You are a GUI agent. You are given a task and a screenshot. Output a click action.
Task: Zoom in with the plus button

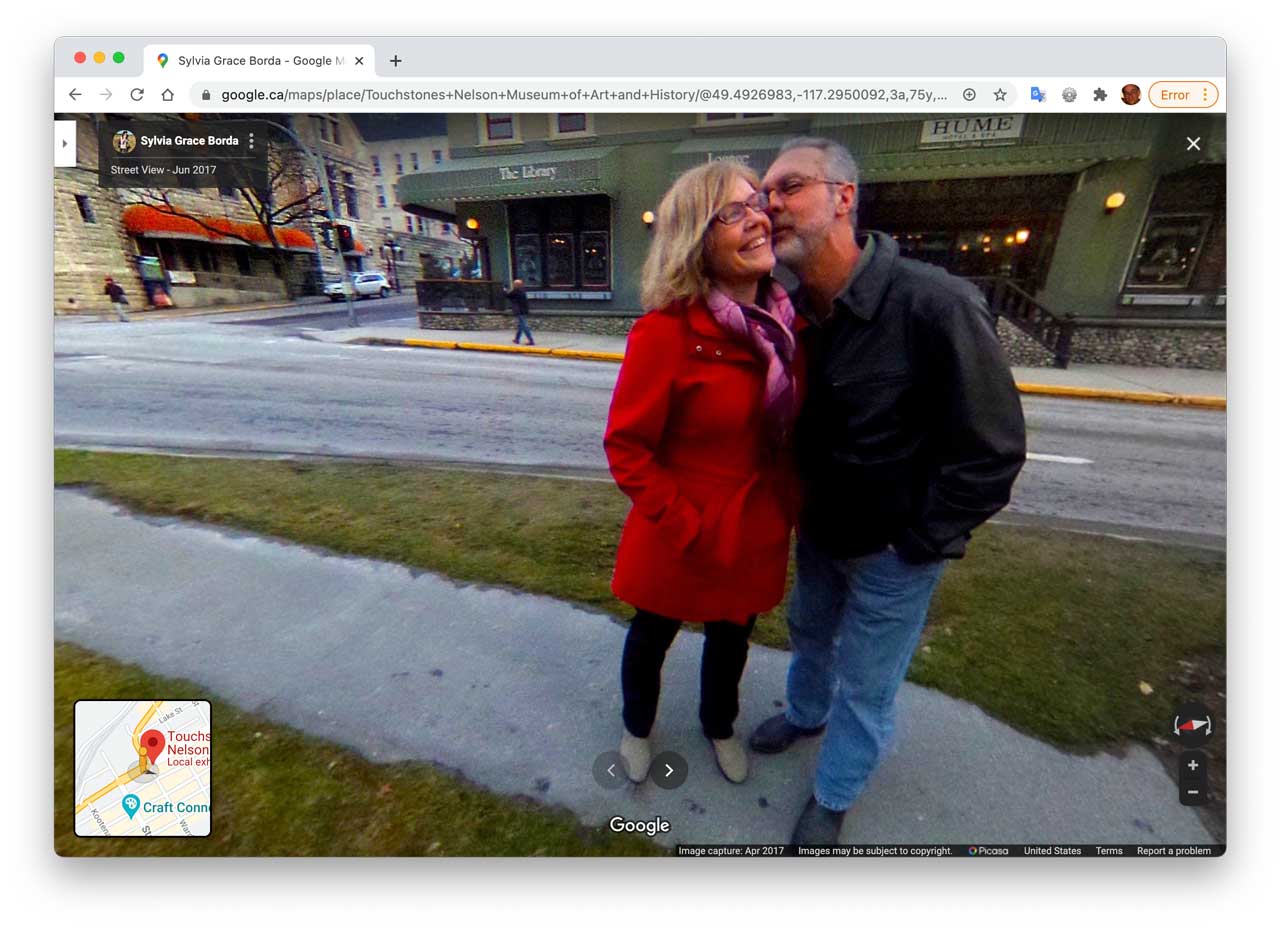[1192, 765]
